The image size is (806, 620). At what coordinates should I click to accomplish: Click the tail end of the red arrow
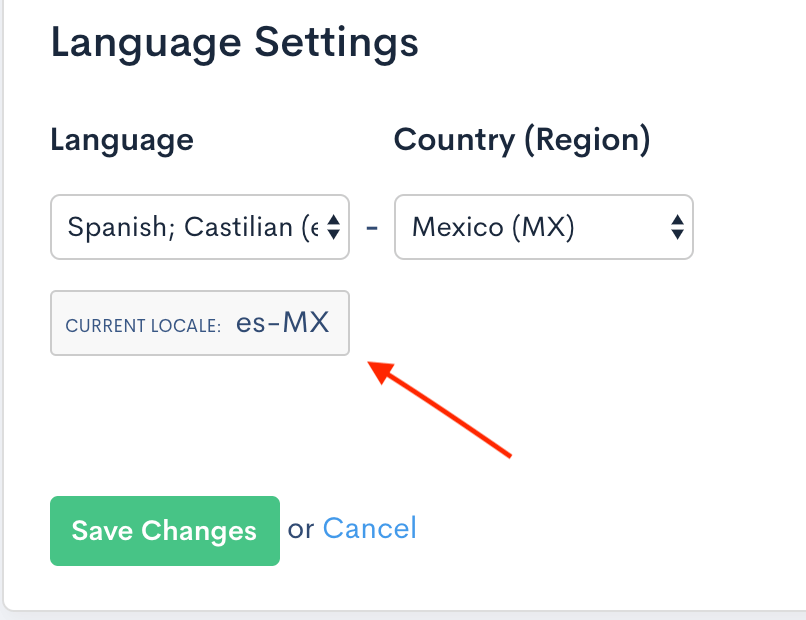coord(509,456)
